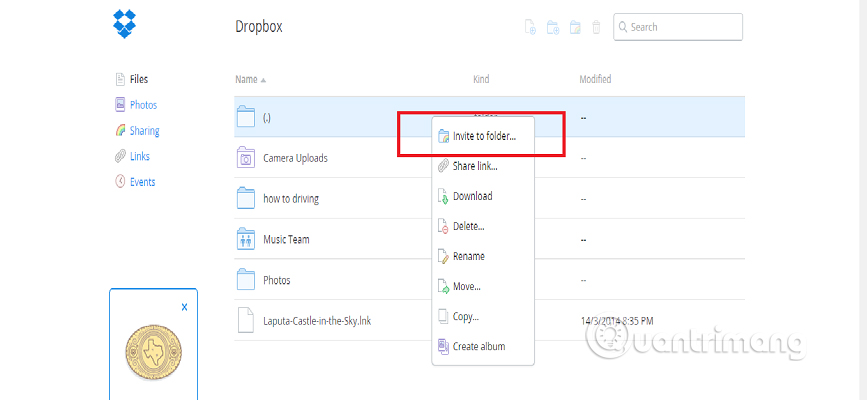Go to Links in the sidebar

(x=139, y=157)
